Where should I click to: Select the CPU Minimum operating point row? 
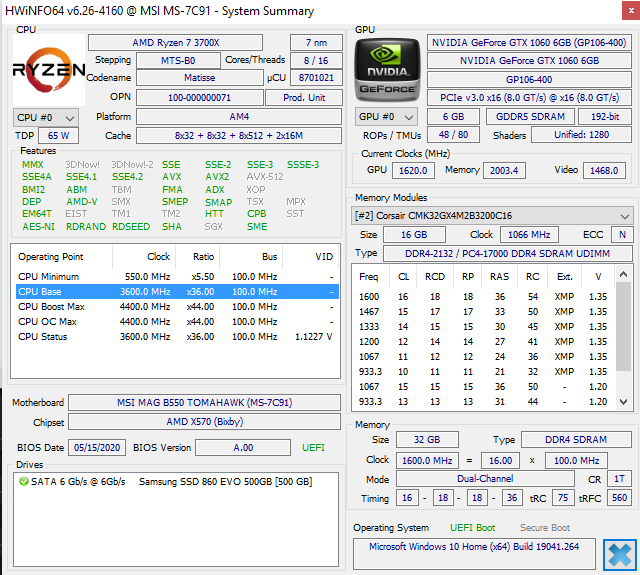click(177, 277)
